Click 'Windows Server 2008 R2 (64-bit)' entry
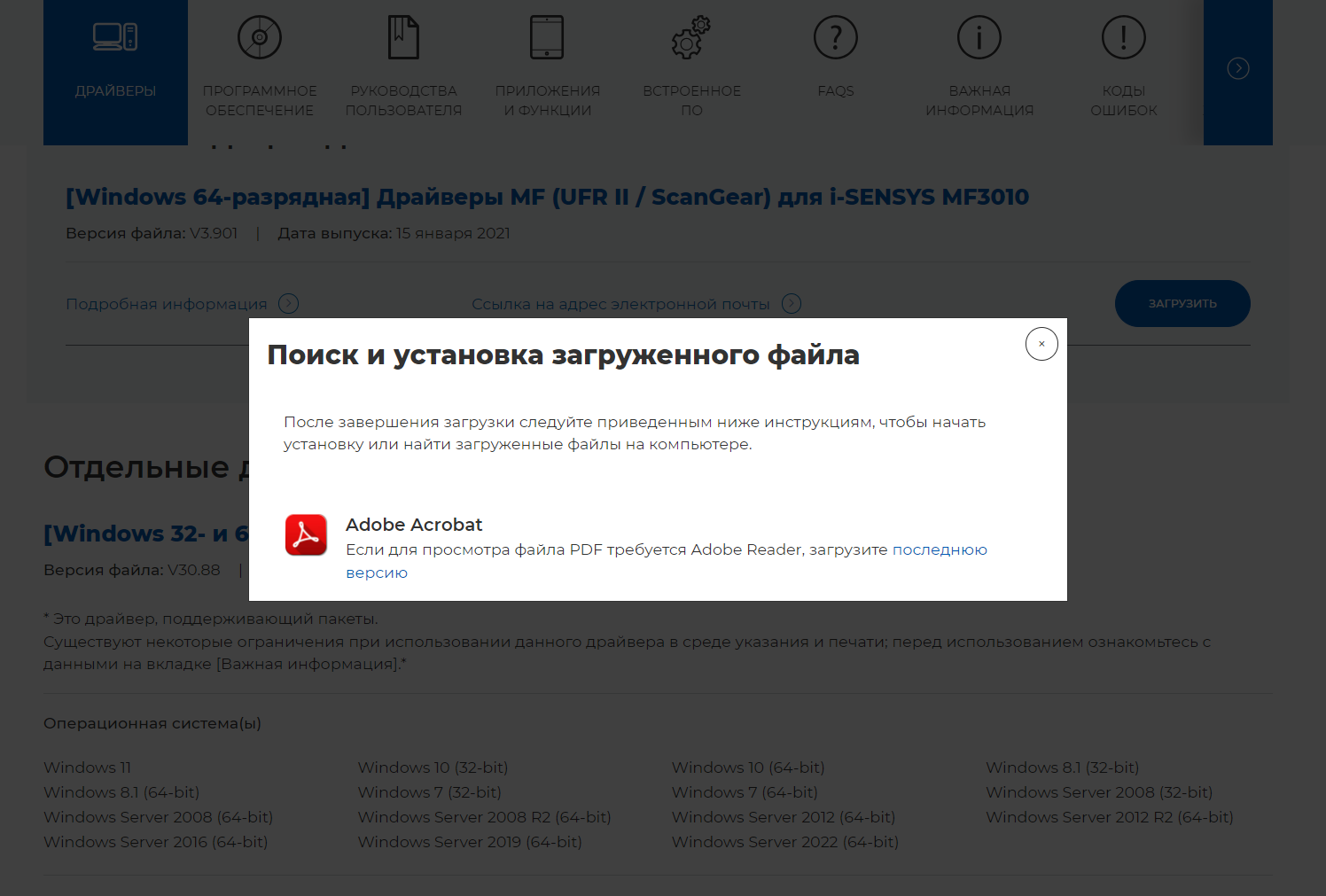1326x896 pixels. (485, 817)
